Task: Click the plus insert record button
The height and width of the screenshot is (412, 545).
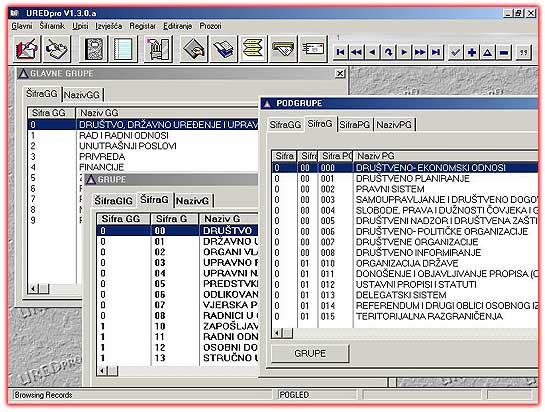Action: tap(472, 52)
